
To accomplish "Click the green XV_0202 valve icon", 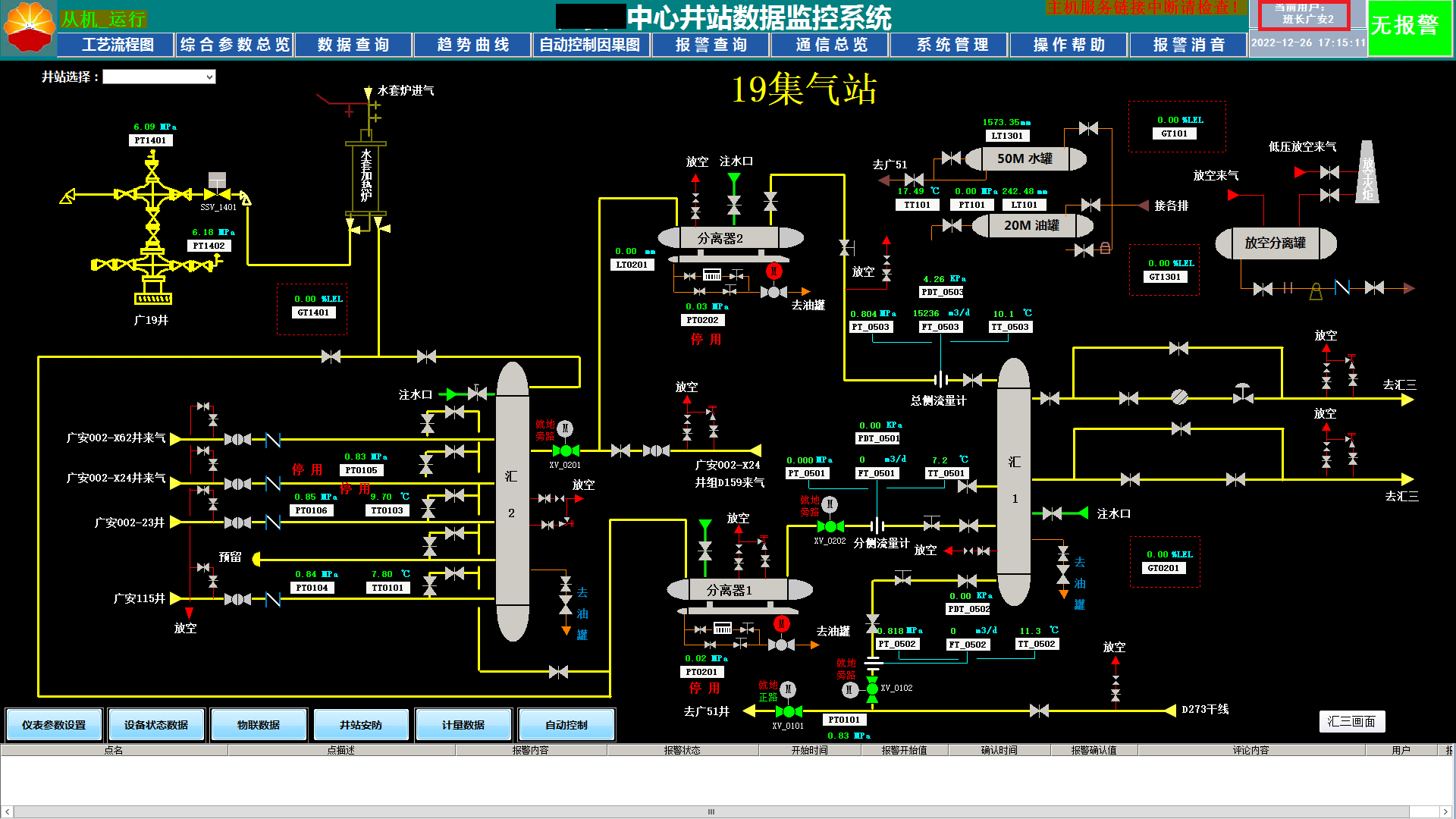I will tap(830, 526).
